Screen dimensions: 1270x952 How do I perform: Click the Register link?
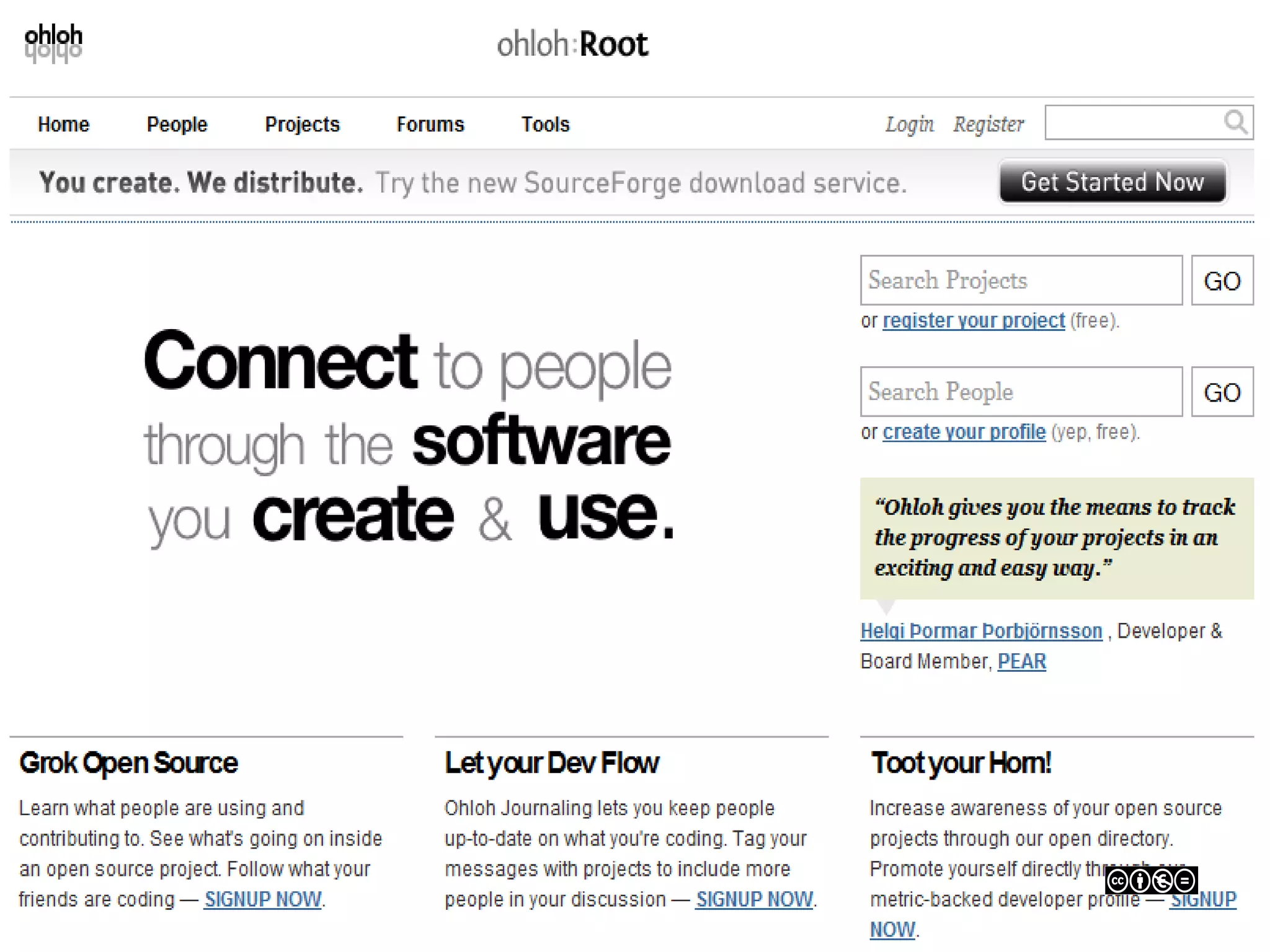988,125
